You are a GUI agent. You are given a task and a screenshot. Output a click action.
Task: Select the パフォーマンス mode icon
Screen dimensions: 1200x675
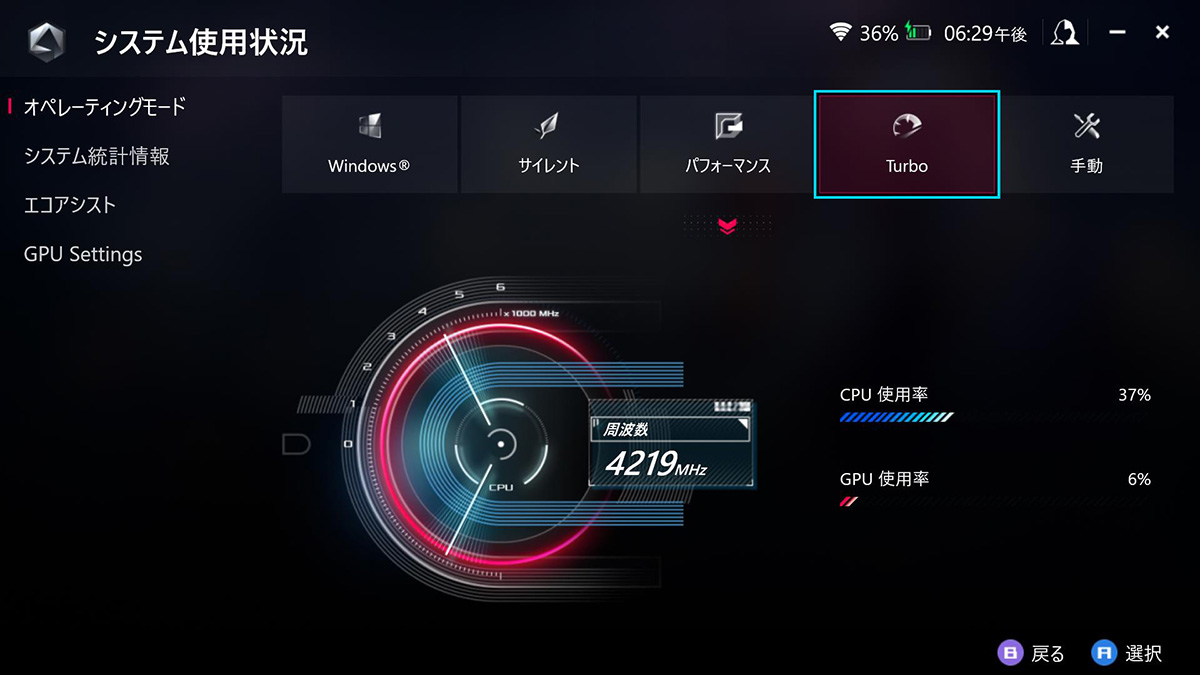[x=728, y=126]
